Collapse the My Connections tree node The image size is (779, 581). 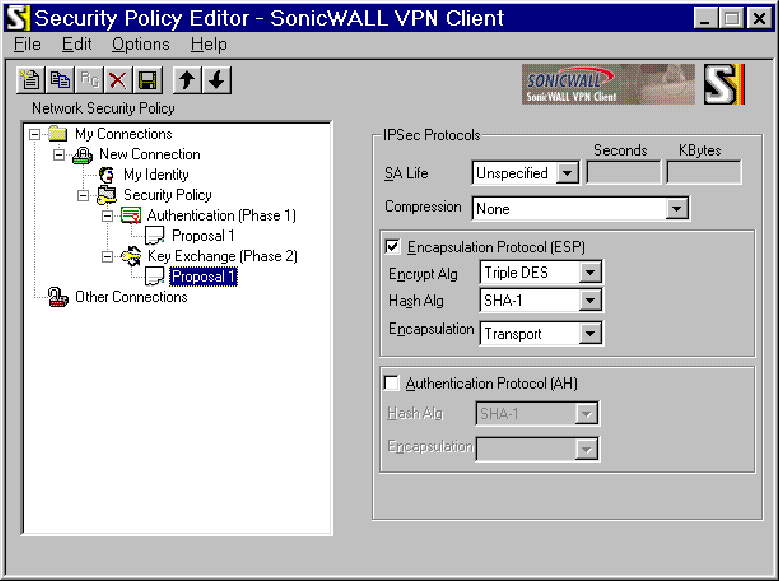34,135
